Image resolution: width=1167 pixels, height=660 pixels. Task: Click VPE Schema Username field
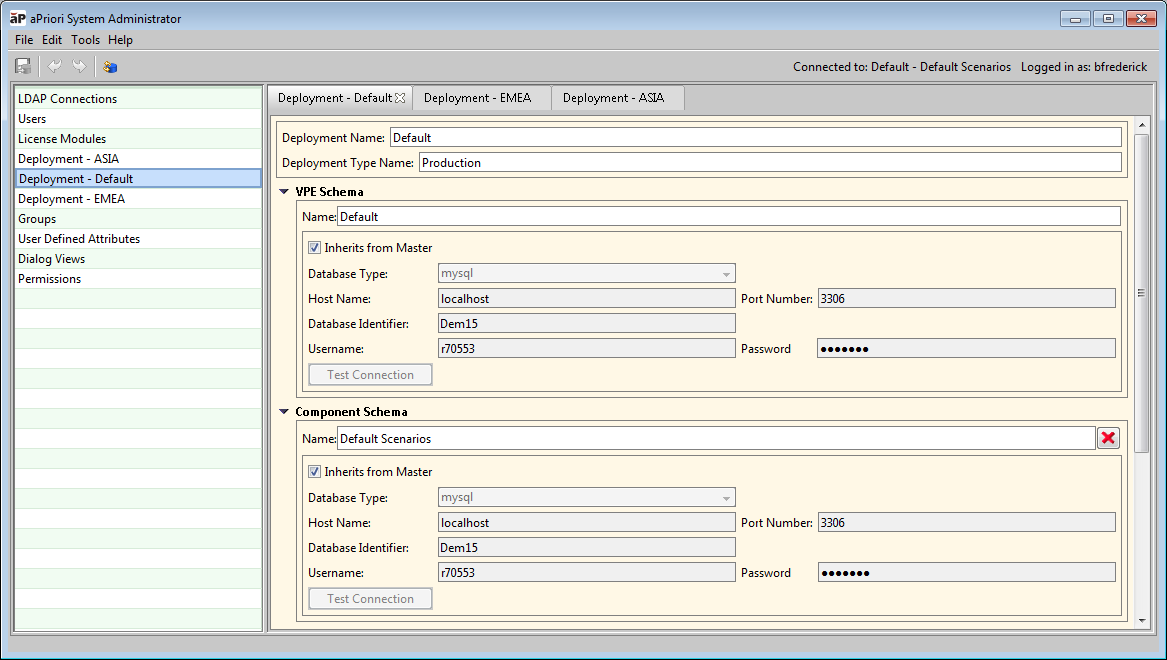tap(586, 348)
